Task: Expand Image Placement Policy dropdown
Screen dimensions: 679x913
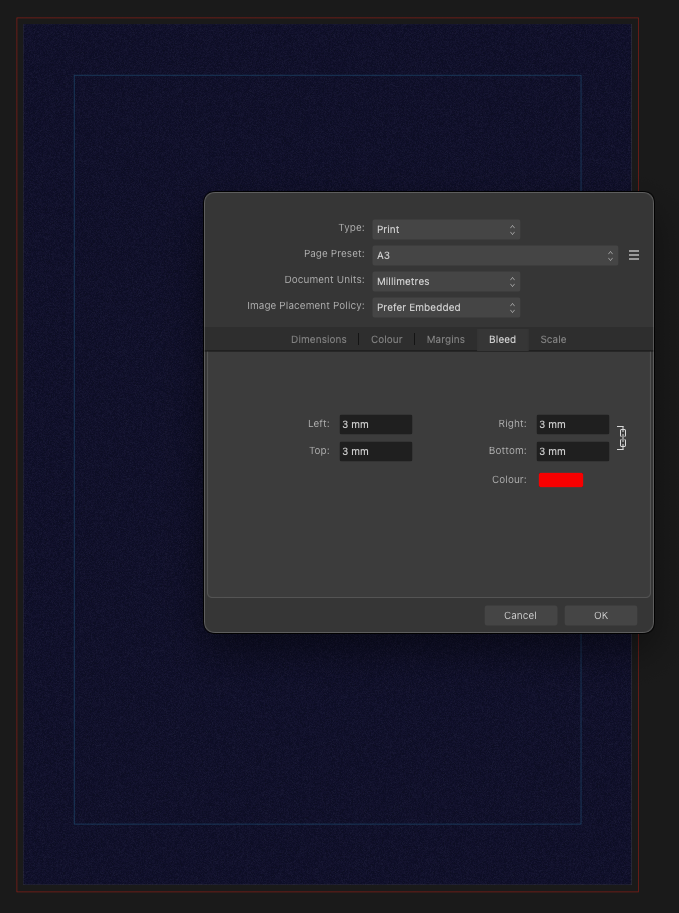Action: pyautogui.click(x=445, y=307)
